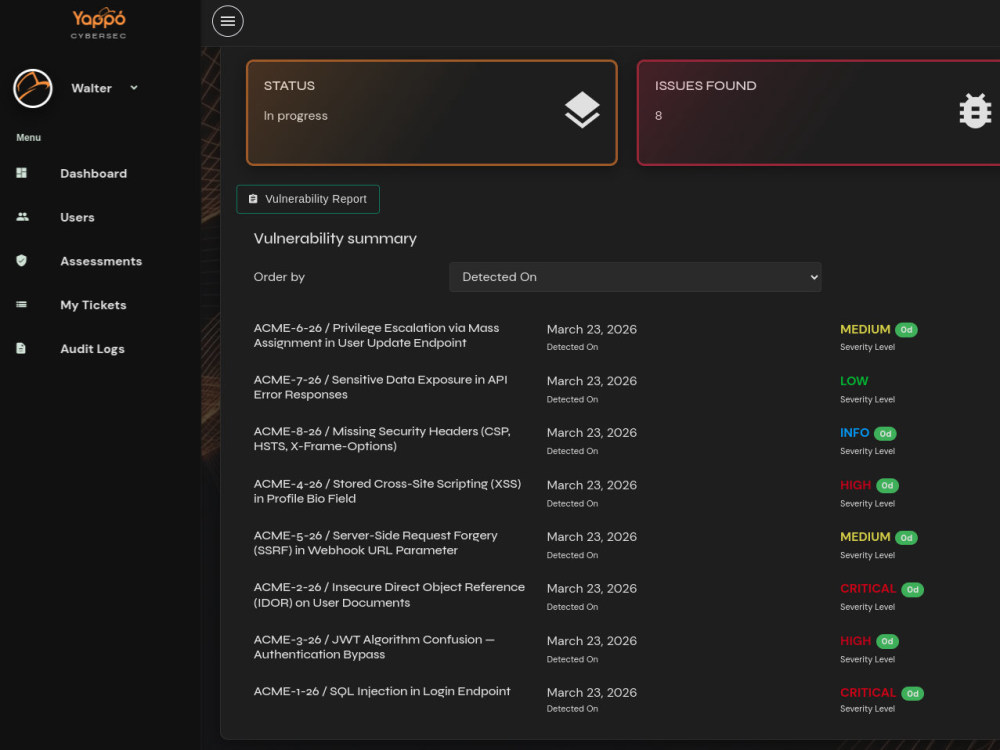Open the Dashboard menu item
This screenshot has width=1000, height=750.
(94, 173)
